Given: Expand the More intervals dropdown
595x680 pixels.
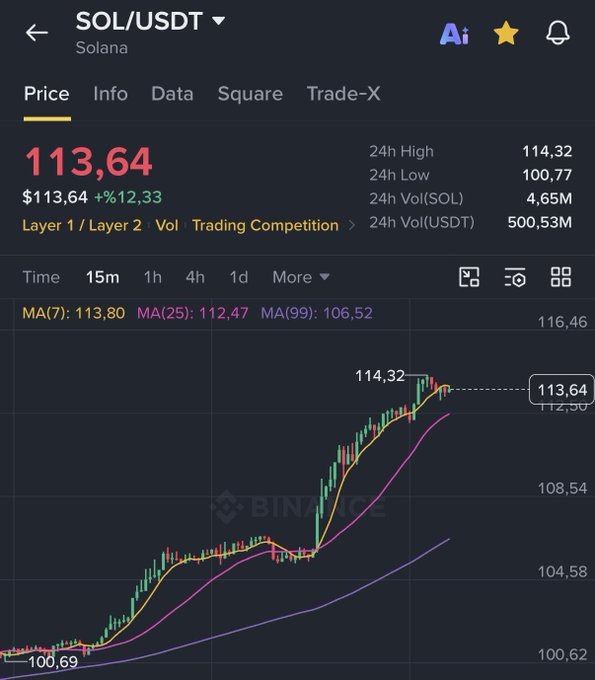Looking at the screenshot, I should click(301, 277).
